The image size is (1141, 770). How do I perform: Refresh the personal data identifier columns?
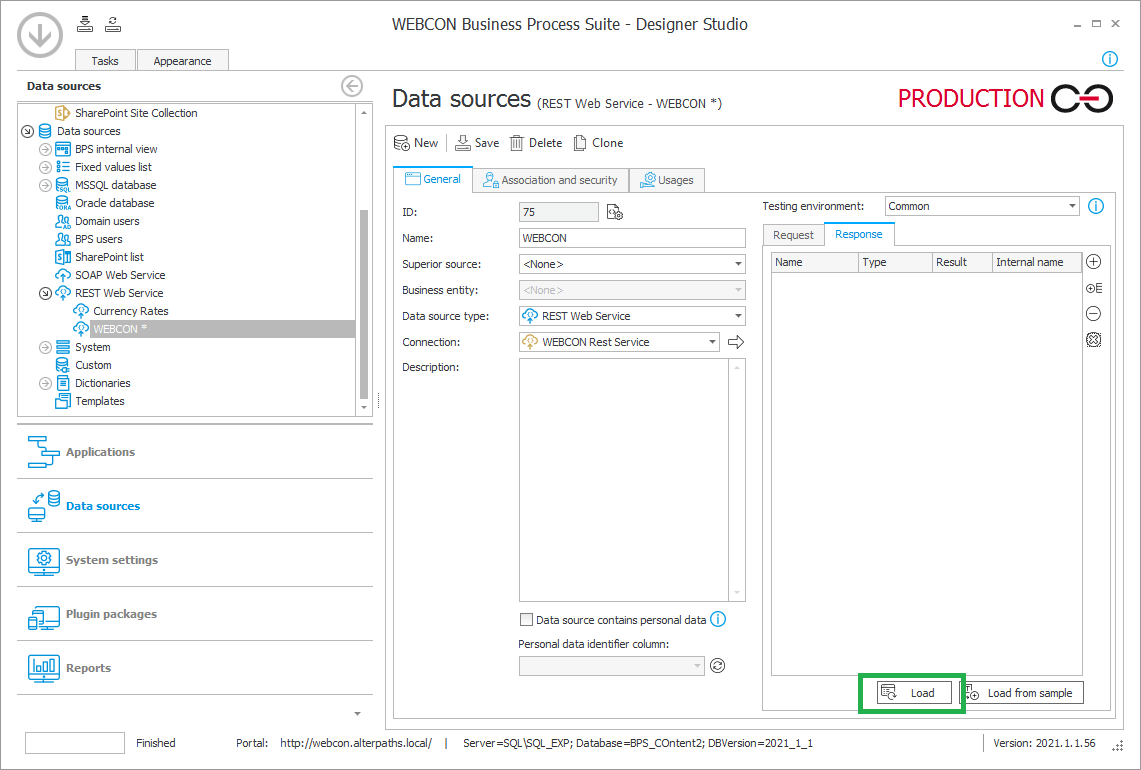717,666
